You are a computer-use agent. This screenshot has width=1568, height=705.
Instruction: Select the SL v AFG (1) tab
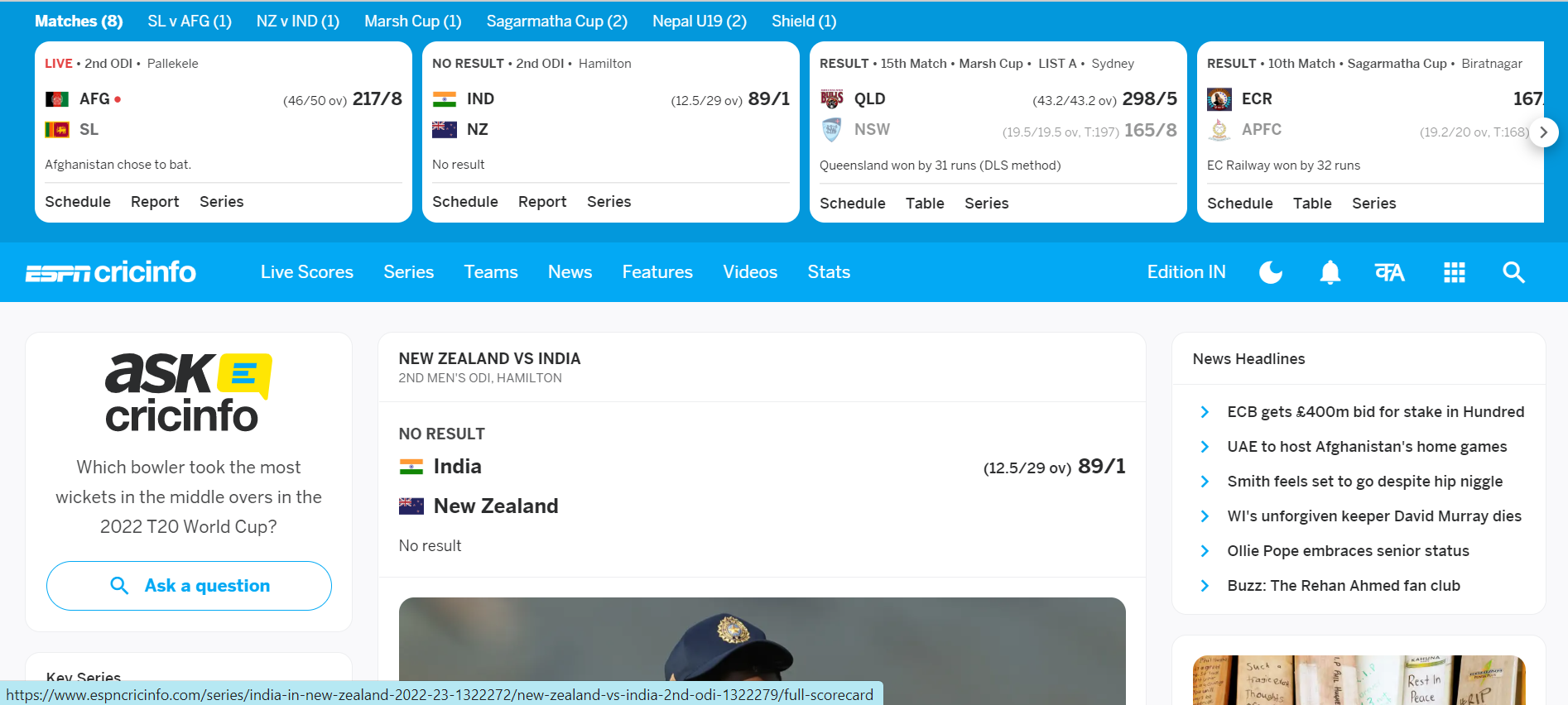tap(190, 22)
